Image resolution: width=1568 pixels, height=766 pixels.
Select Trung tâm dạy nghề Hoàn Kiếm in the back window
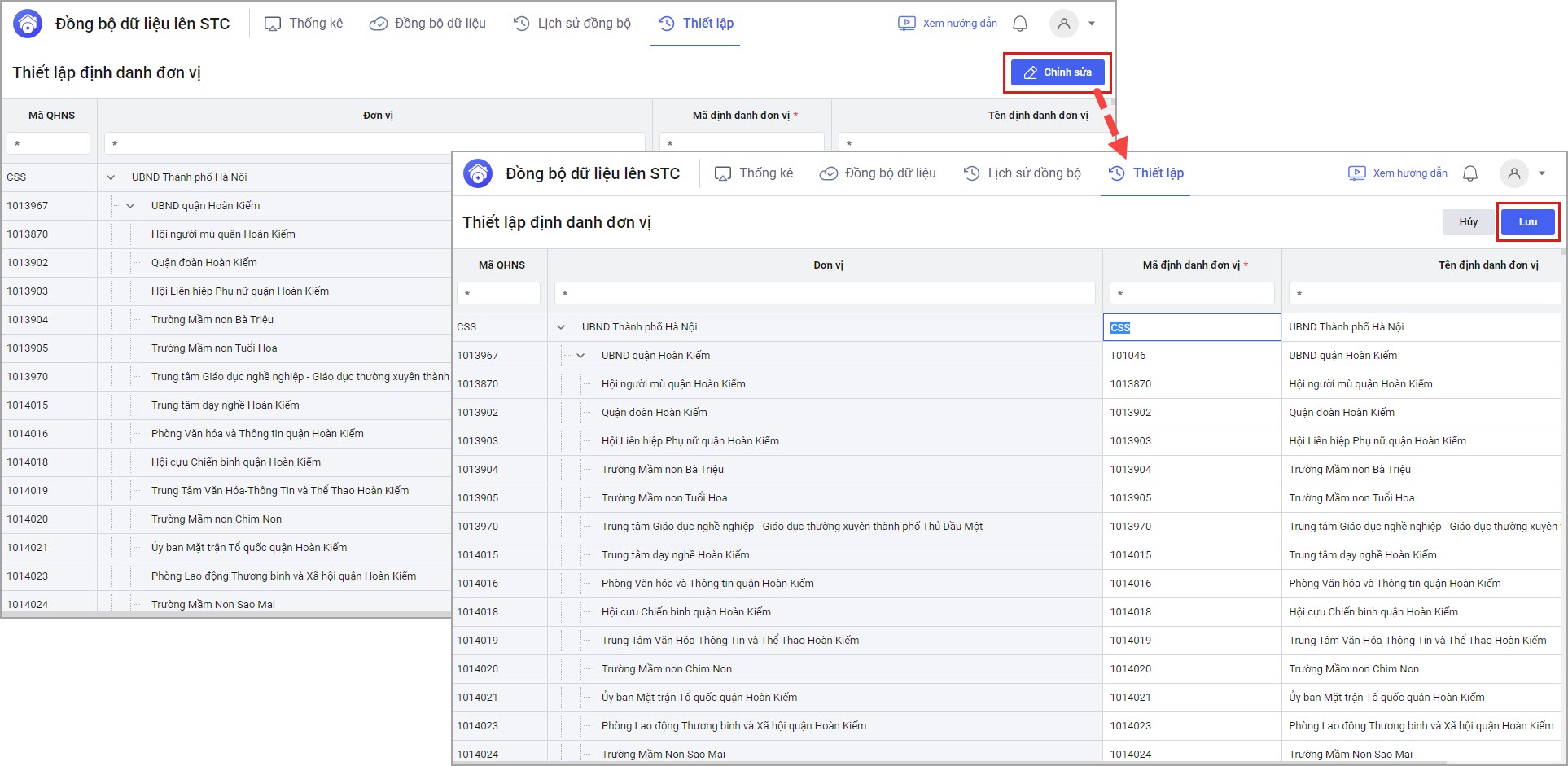point(226,405)
